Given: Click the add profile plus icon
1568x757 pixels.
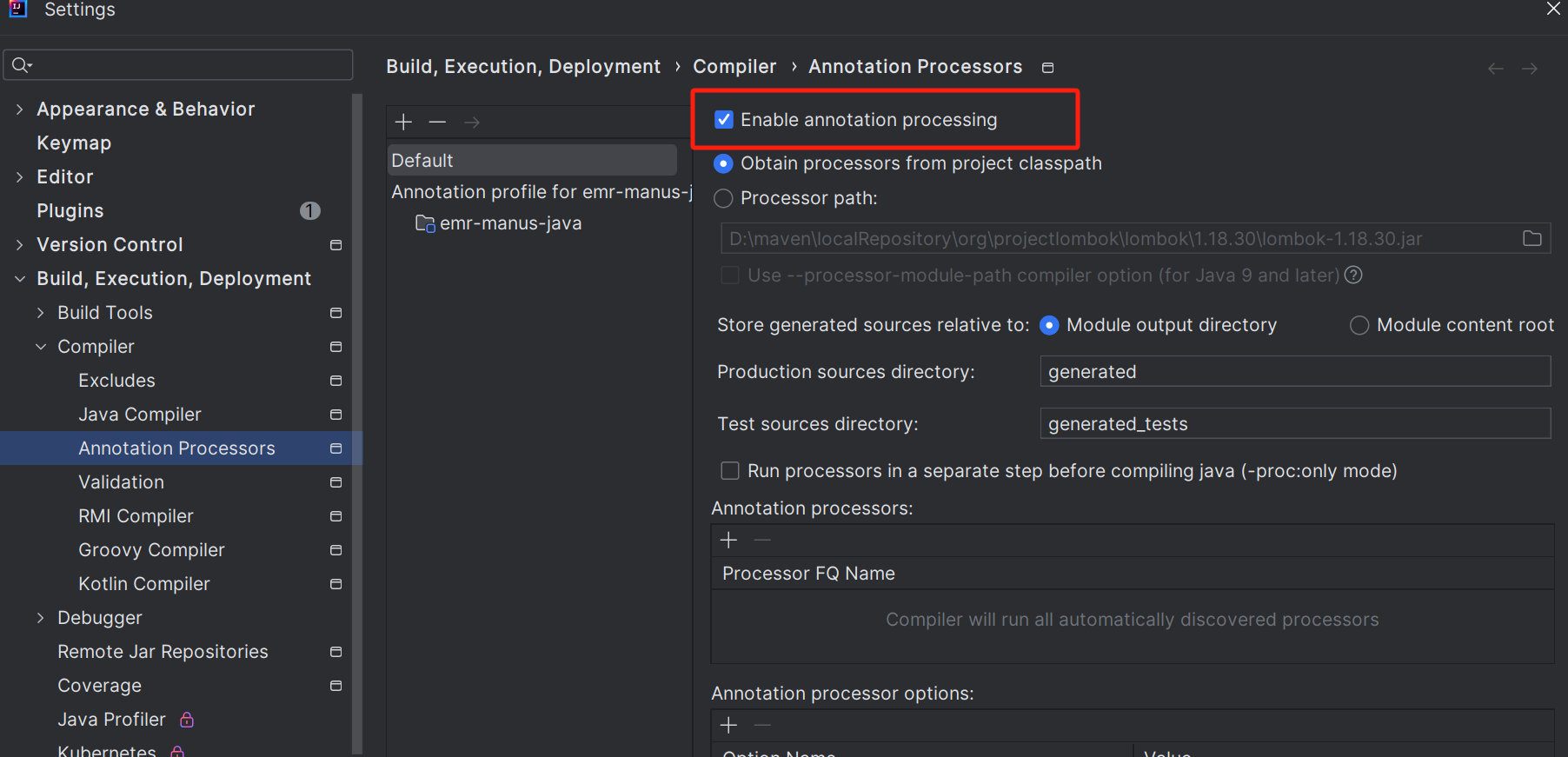Looking at the screenshot, I should pyautogui.click(x=403, y=122).
